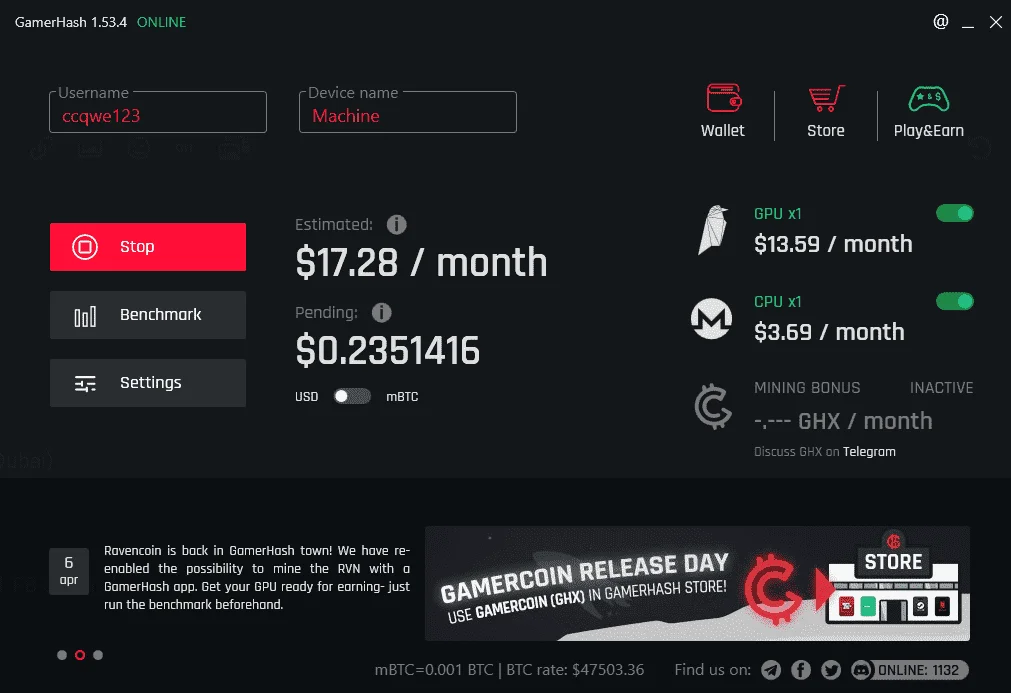This screenshot has width=1011, height=693.
Task: Click the GHX / month bonus value
Action: click(x=843, y=421)
